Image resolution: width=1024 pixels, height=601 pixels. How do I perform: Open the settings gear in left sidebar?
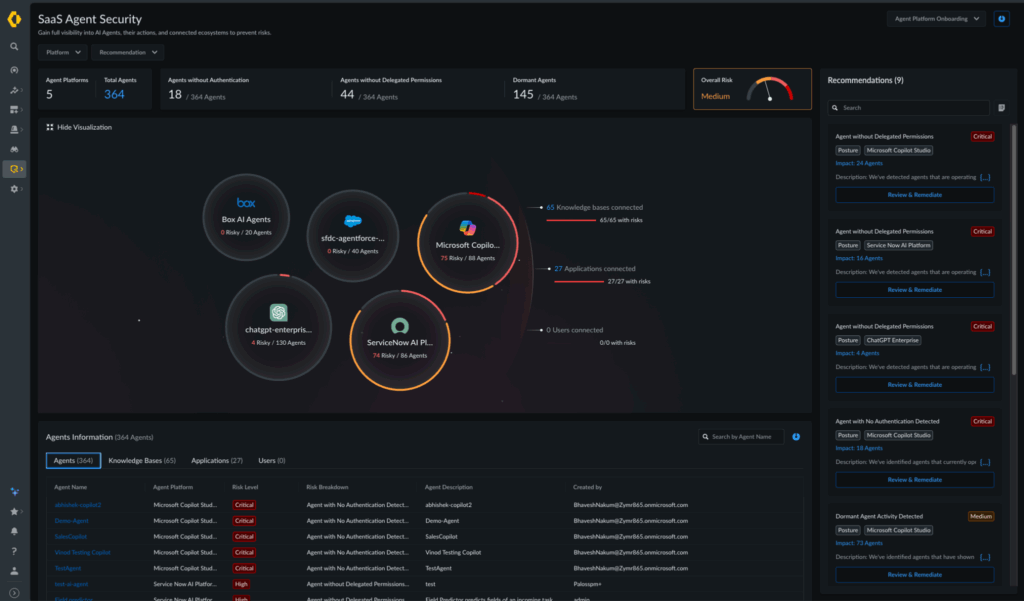[14, 189]
